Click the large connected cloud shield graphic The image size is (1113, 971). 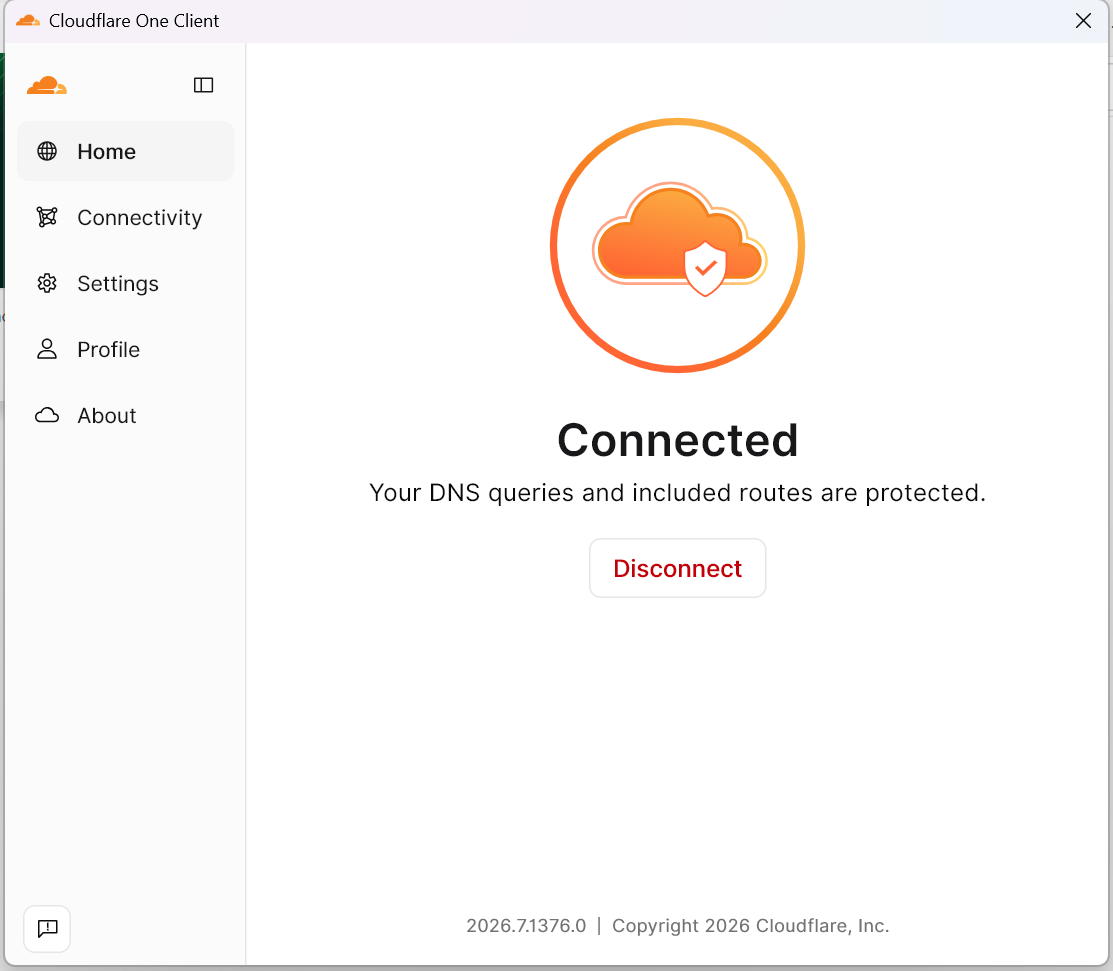click(677, 246)
